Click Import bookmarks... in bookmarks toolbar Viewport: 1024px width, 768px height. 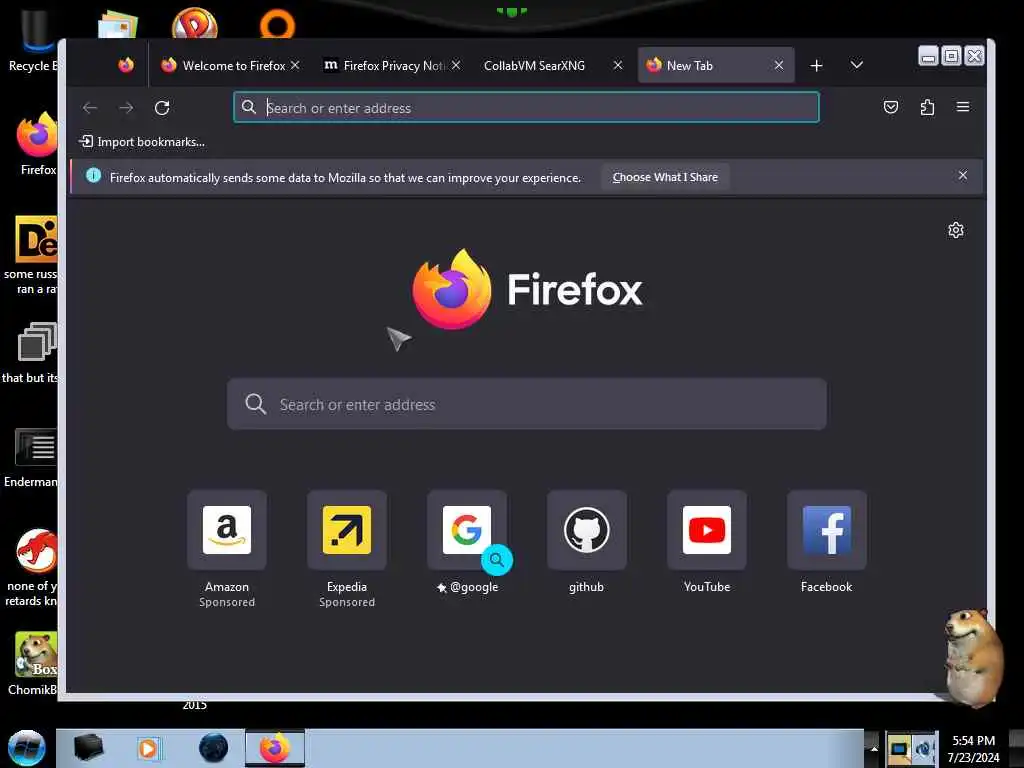(142, 142)
